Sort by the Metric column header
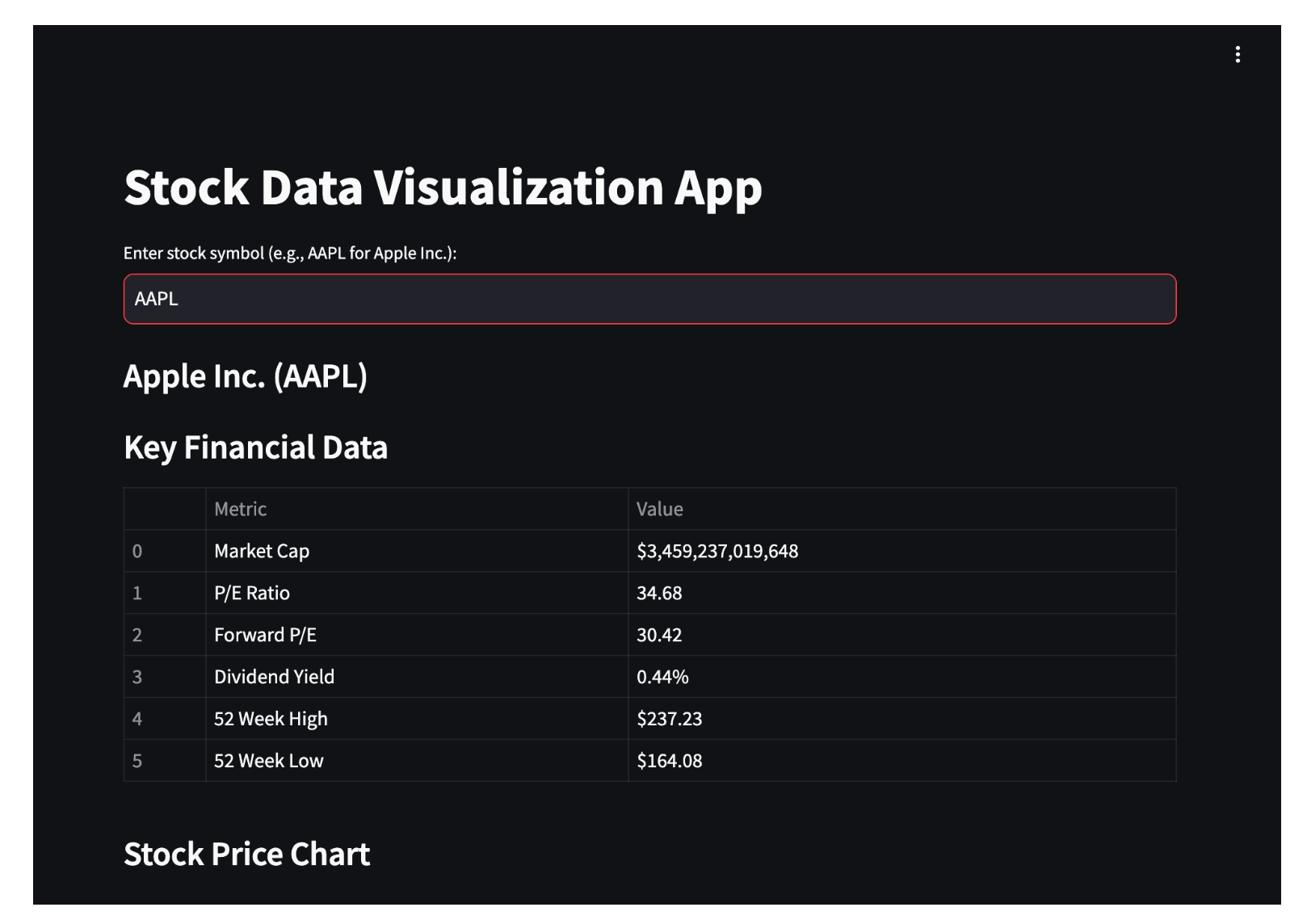 click(241, 509)
